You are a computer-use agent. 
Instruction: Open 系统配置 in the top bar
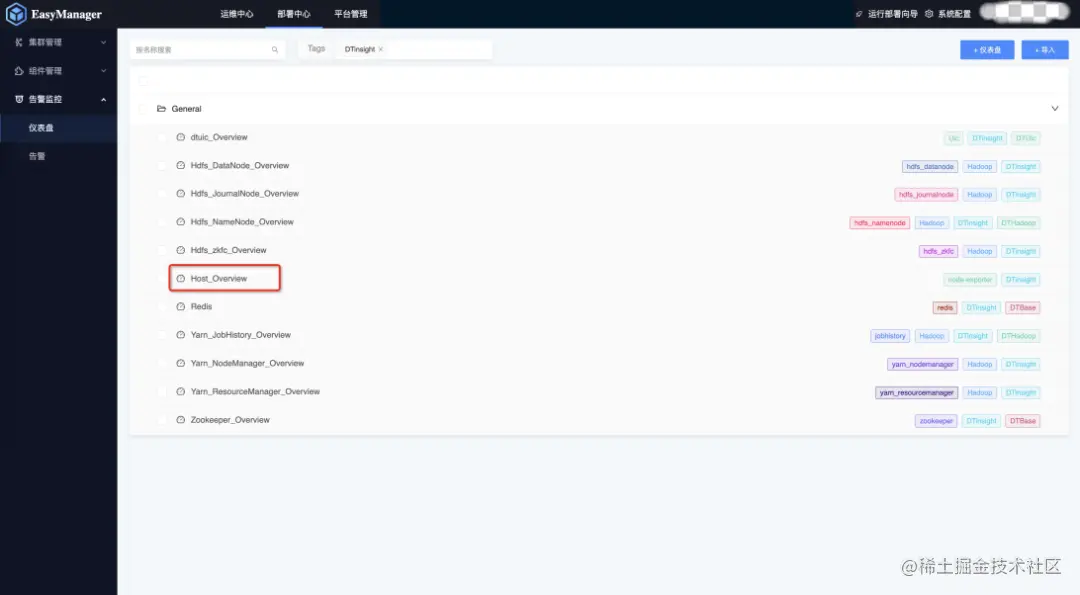point(954,14)
